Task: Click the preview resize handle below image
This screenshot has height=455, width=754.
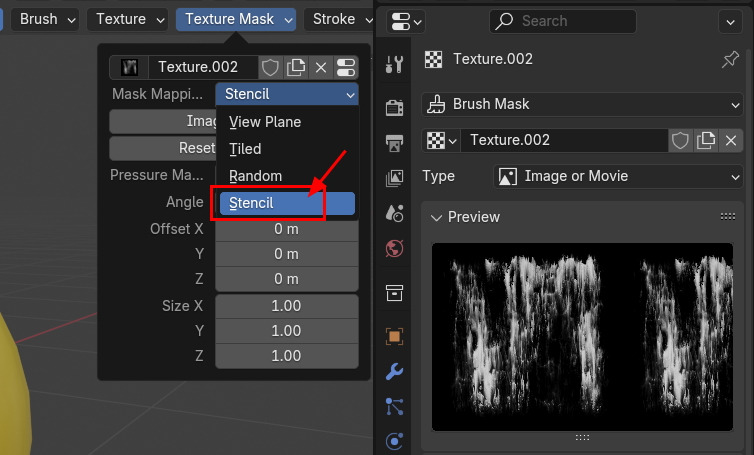Action: [582, 438]
